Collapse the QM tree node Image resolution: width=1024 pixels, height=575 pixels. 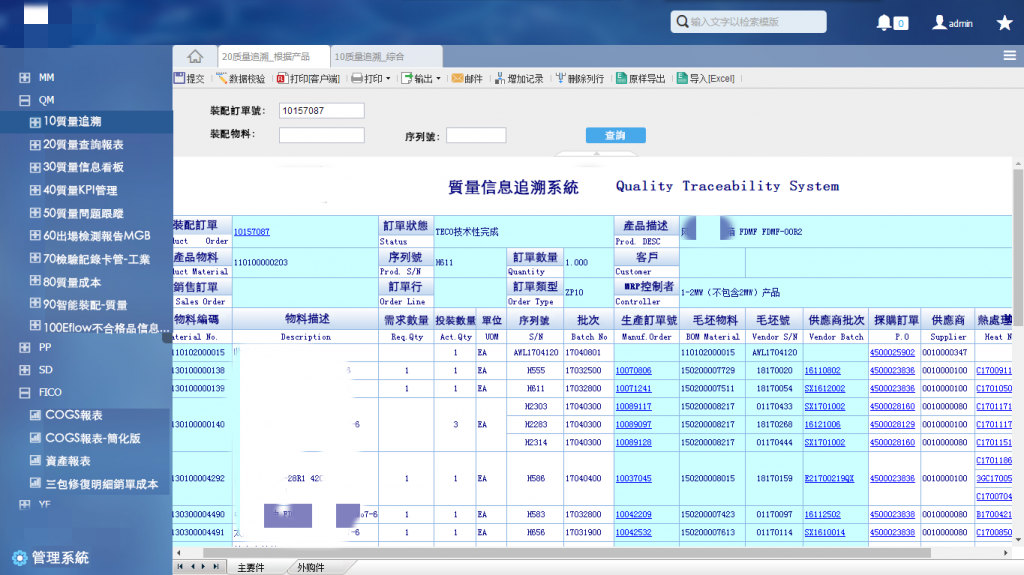point(26,100)
